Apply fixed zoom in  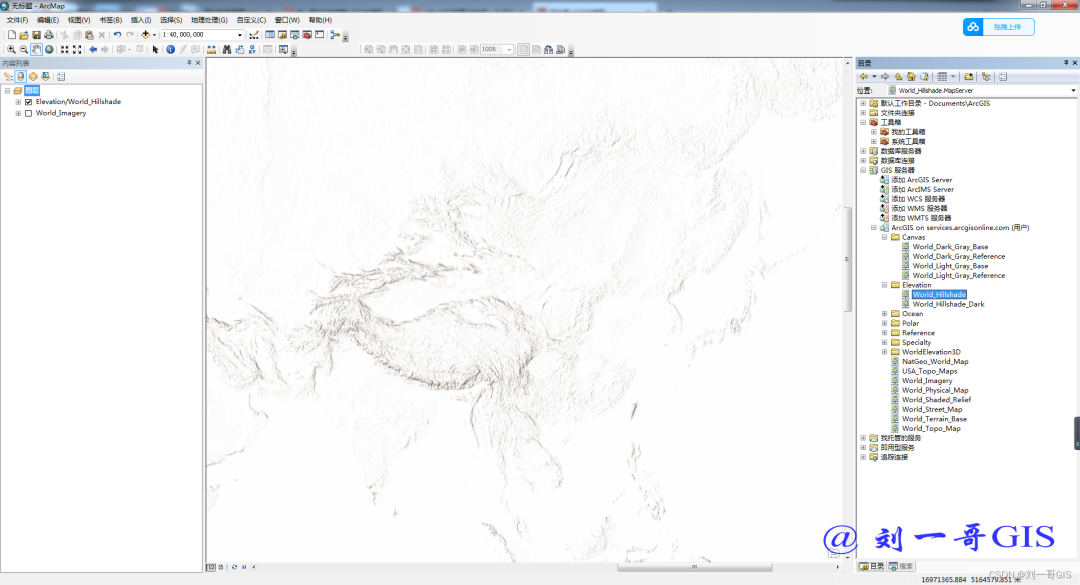(65, 50)
